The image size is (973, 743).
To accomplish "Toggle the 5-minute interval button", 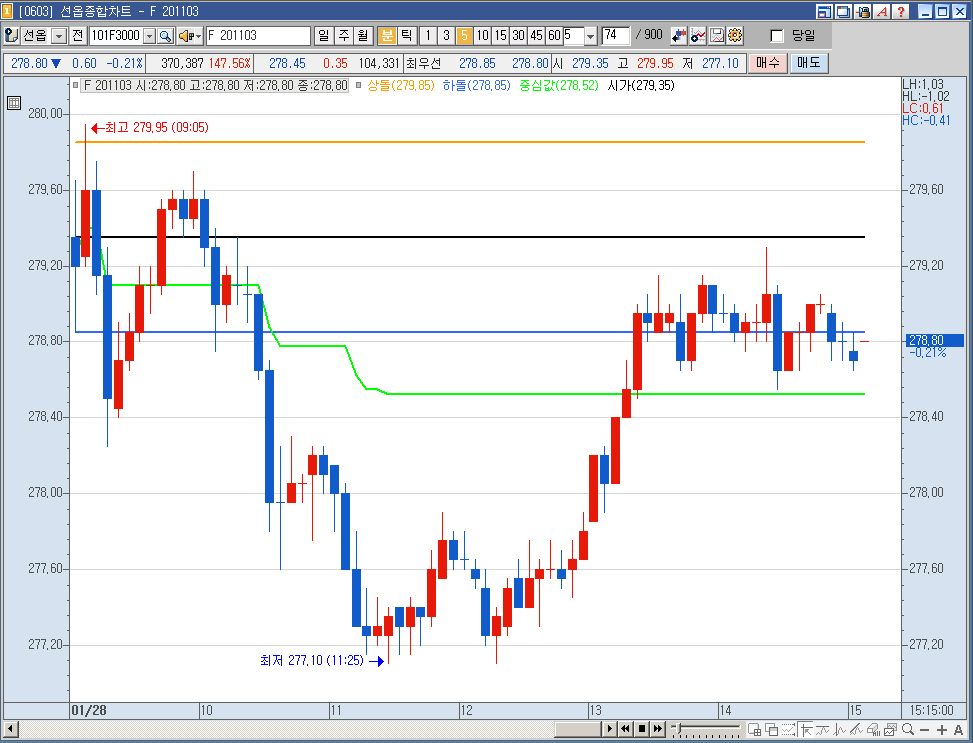I will coord(464,36).
